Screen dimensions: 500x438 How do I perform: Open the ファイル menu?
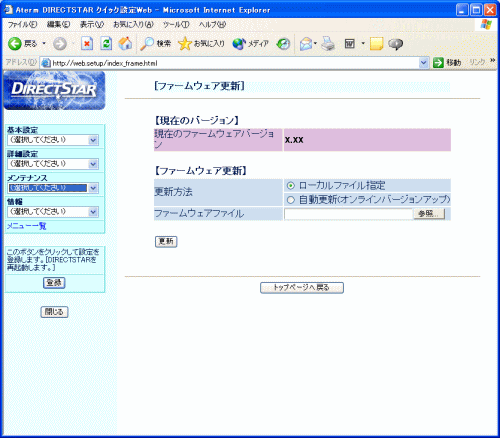click(22, 25)
